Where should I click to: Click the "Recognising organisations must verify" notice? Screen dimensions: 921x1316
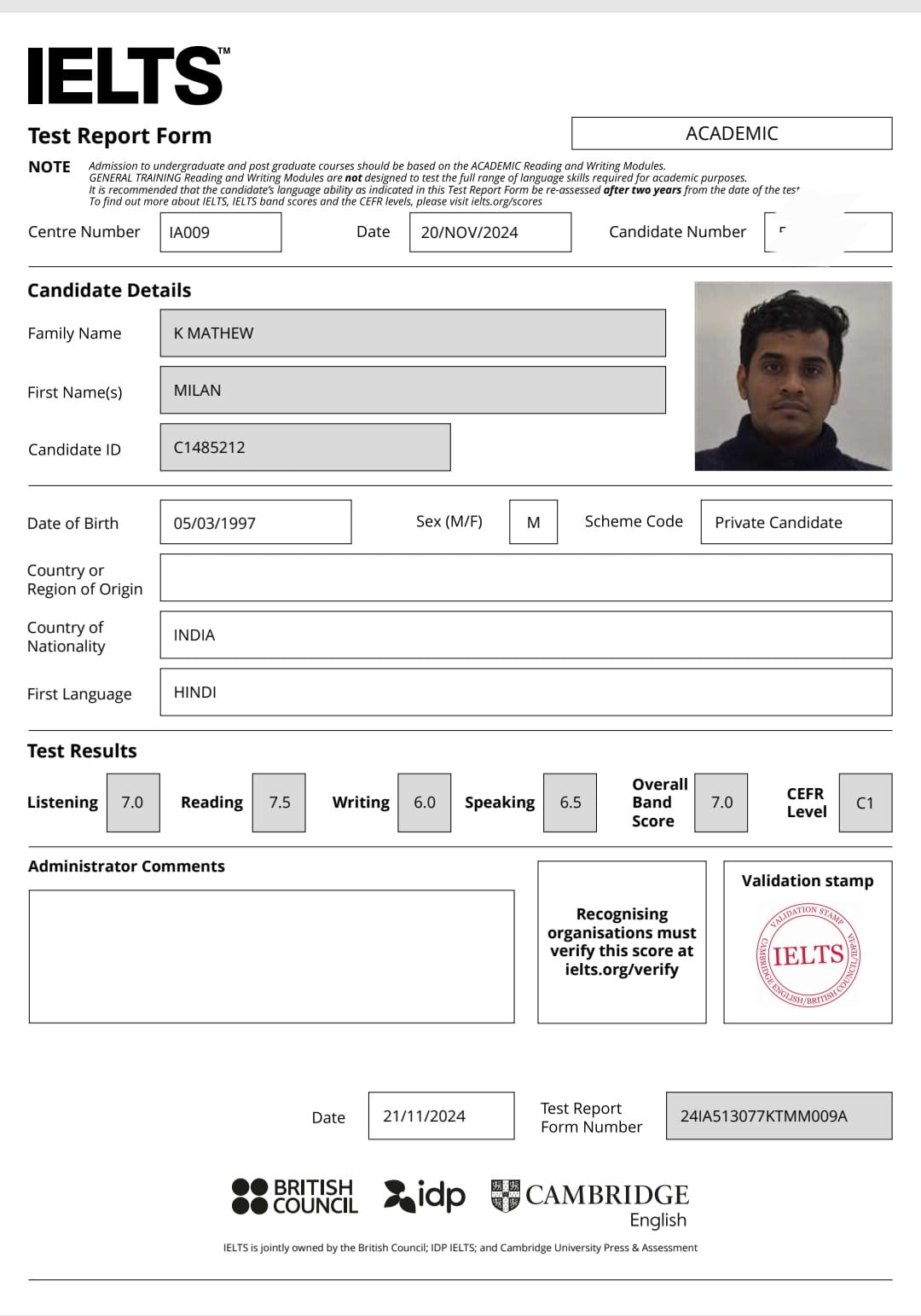pos(622,942)
